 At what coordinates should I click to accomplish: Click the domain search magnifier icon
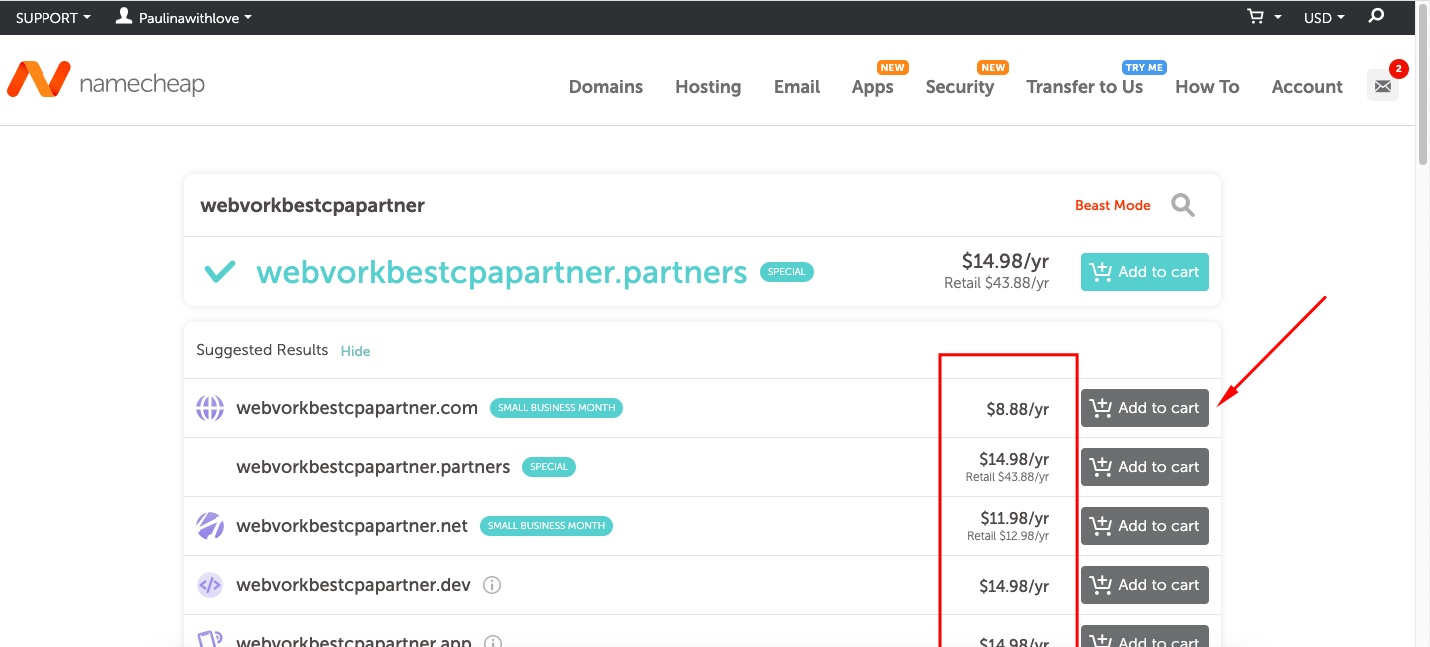click(1183, 205)
